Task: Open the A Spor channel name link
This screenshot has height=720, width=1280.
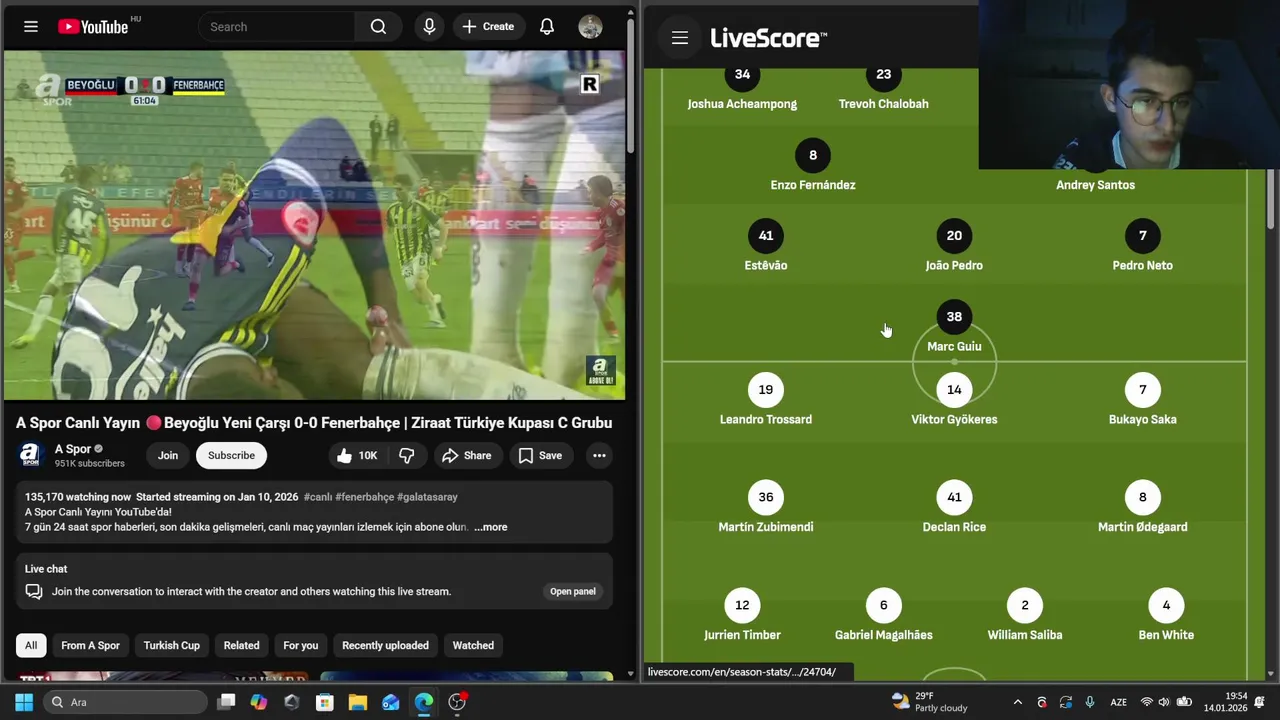Action: [x=73, y=449]
